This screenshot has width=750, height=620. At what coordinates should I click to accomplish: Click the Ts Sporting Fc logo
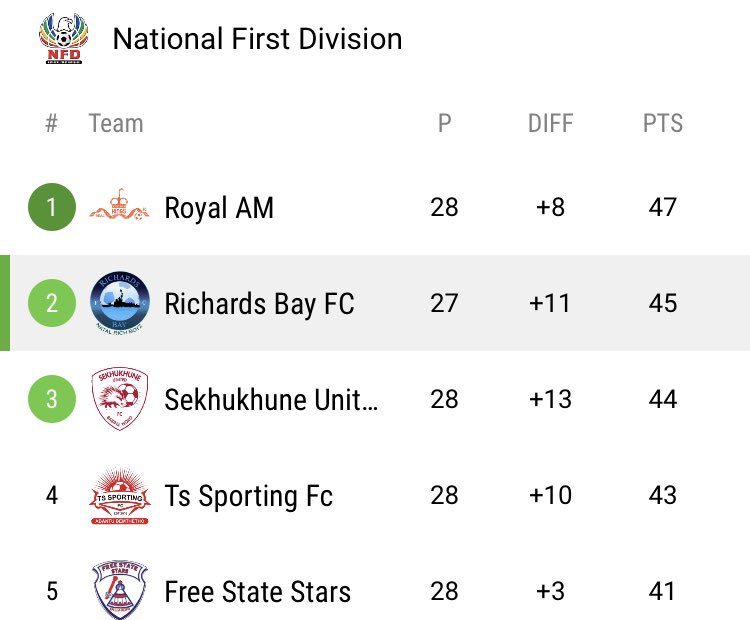tap(119, 495)
